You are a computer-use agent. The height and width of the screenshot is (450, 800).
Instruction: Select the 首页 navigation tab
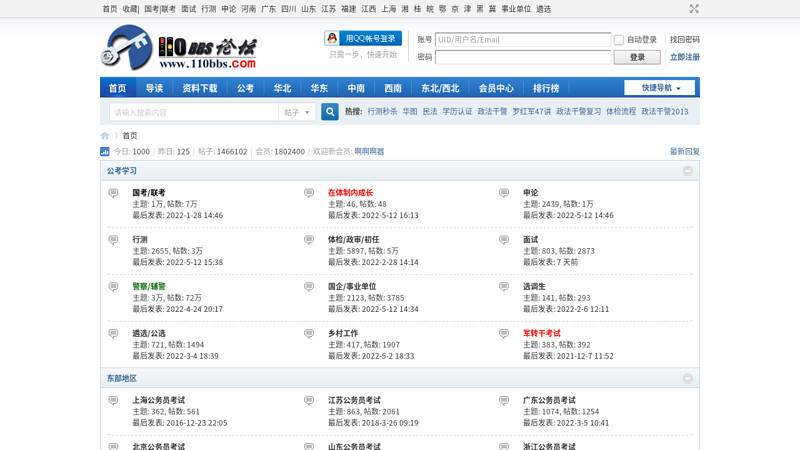tap(117, 88)
